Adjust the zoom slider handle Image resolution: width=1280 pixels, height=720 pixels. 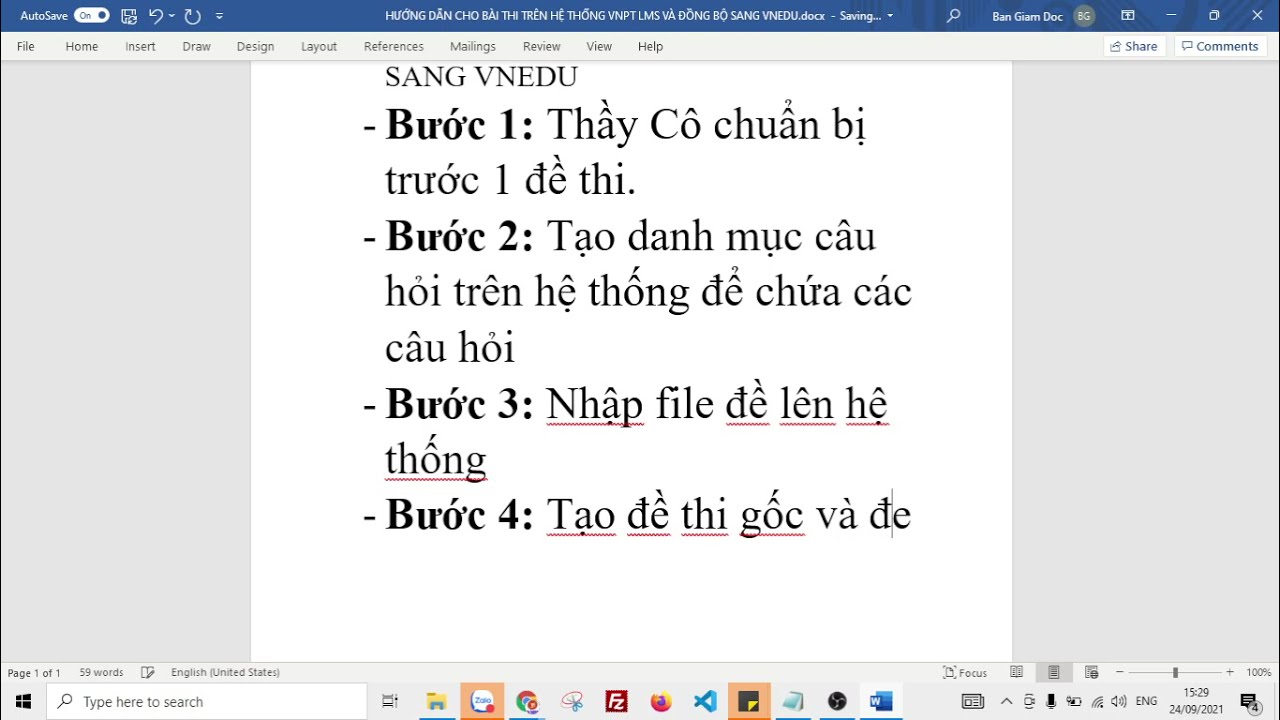[1175, 673]
